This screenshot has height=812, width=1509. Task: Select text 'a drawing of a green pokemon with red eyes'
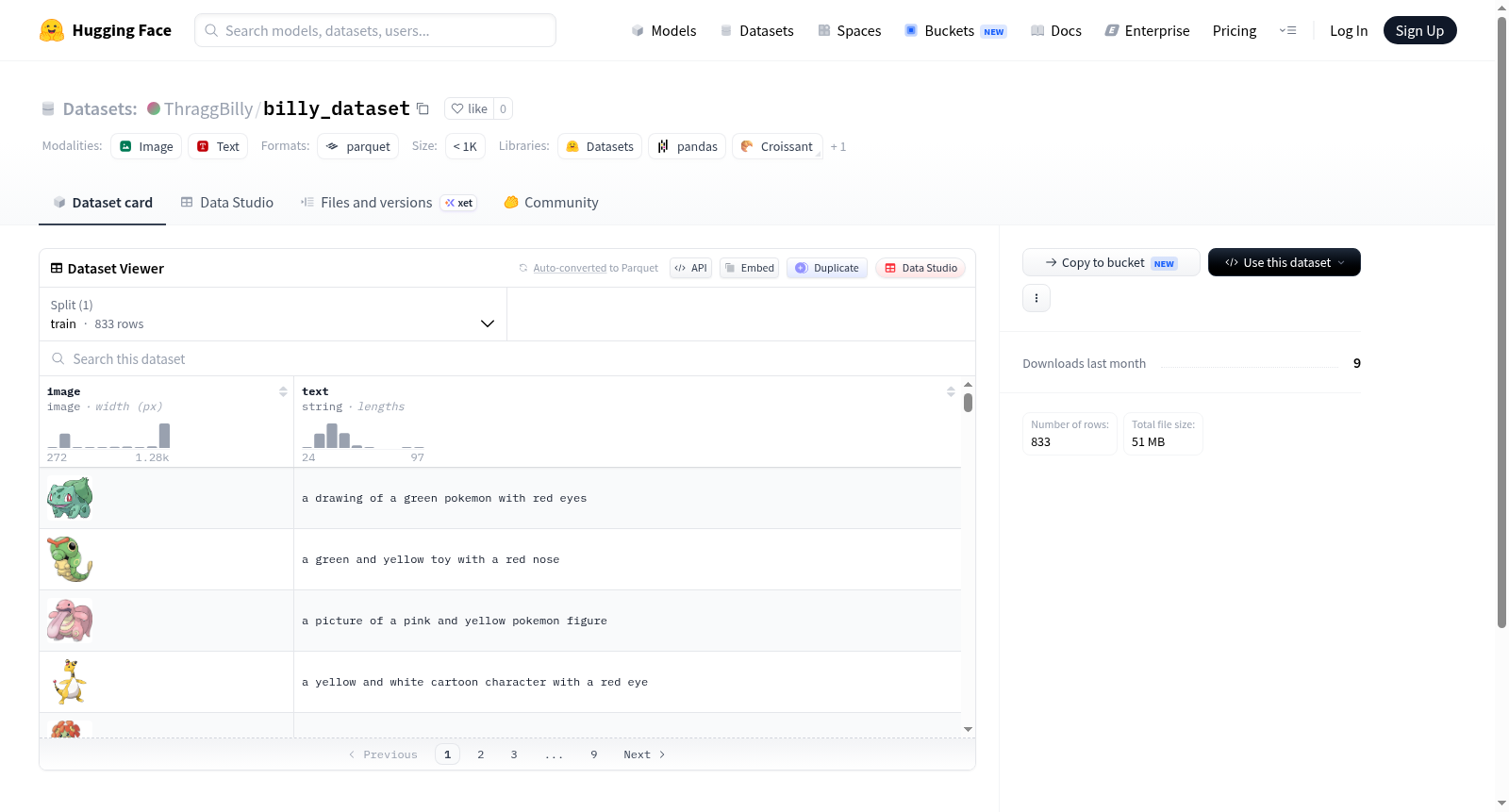[444, 499]
